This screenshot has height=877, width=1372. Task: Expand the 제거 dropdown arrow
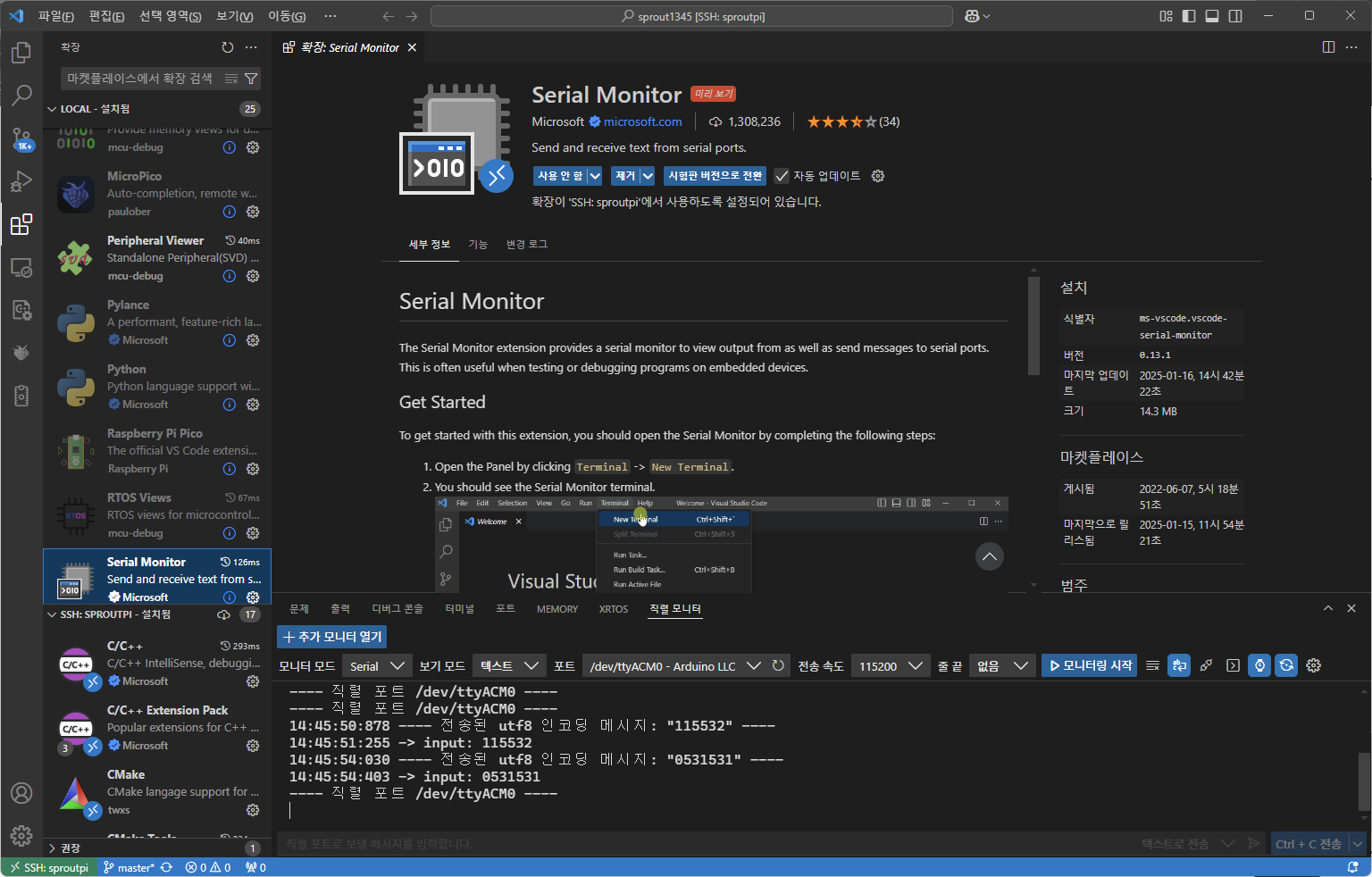tap(648, 176)
